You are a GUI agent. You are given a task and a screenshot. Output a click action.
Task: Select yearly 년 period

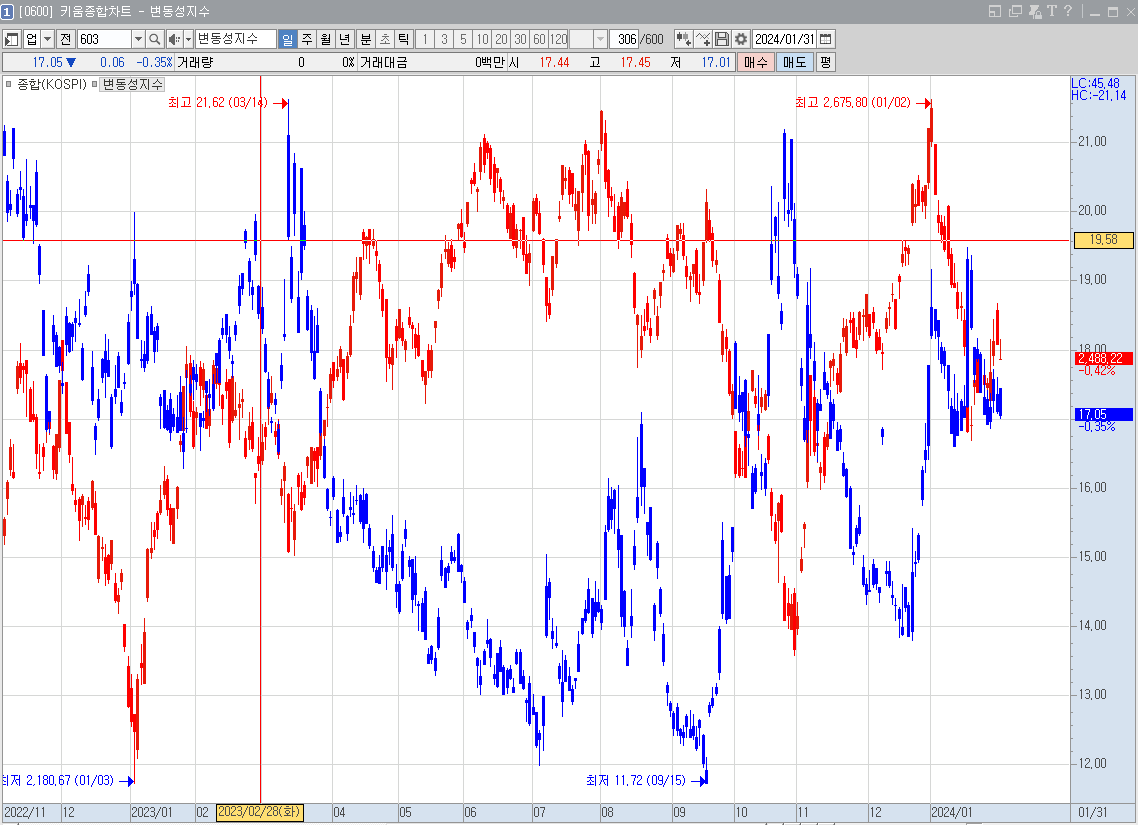[x=345, y=39]
